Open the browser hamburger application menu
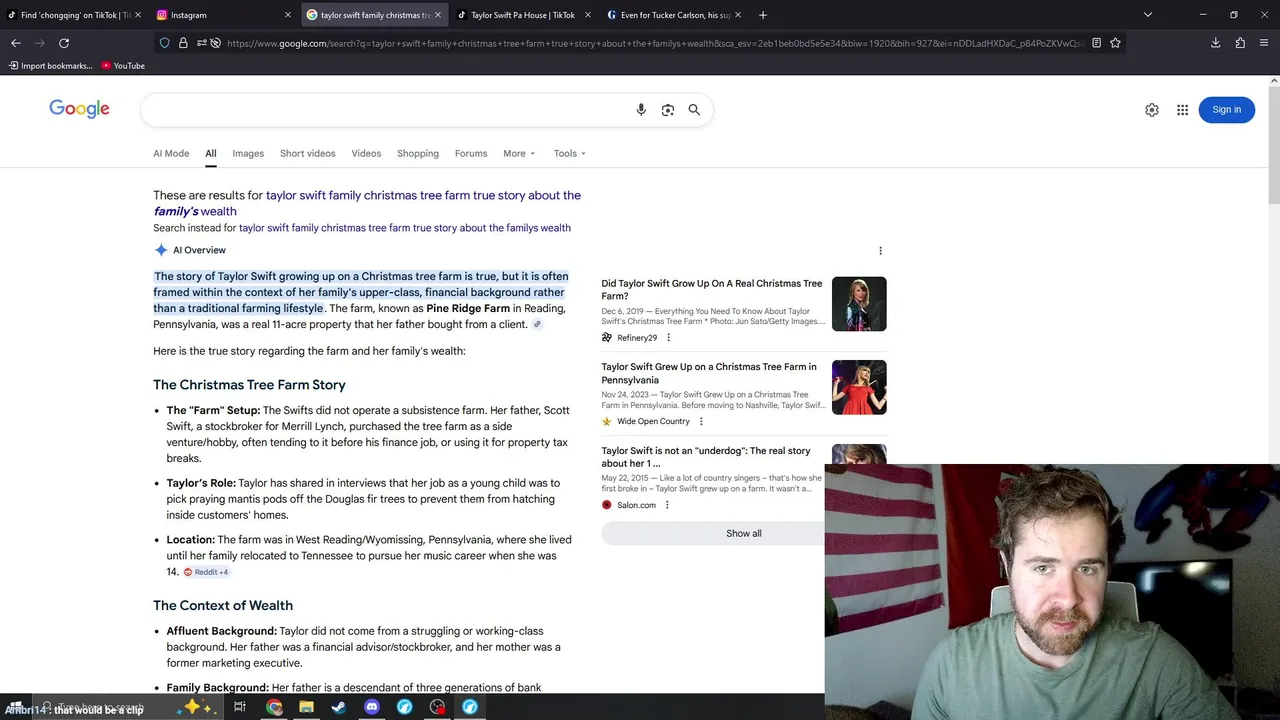The image size is (1280, 720). pos(1265,43)
